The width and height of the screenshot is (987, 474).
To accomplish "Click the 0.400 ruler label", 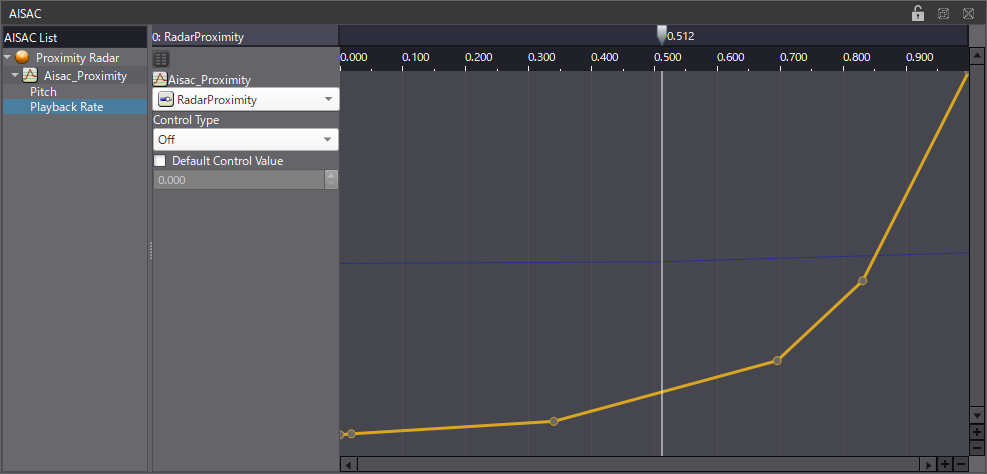I will tap(605, 57).
